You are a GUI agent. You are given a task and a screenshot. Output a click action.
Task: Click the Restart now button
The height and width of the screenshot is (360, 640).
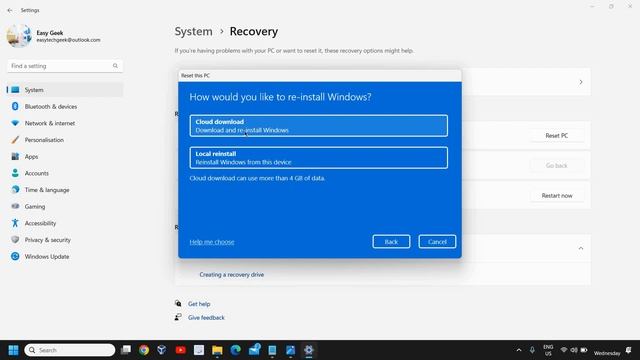(557, 196)
